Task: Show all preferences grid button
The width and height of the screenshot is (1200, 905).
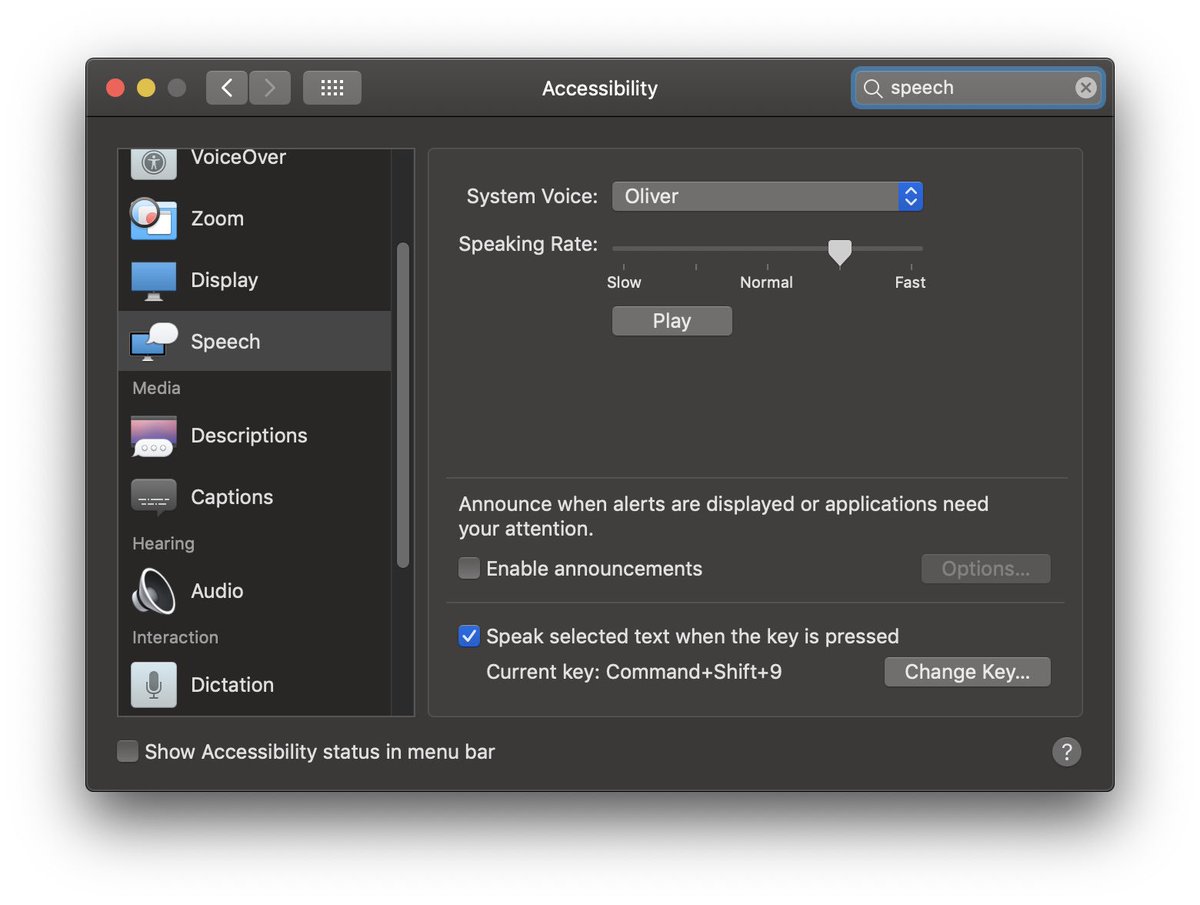Action: pos(332,88)
